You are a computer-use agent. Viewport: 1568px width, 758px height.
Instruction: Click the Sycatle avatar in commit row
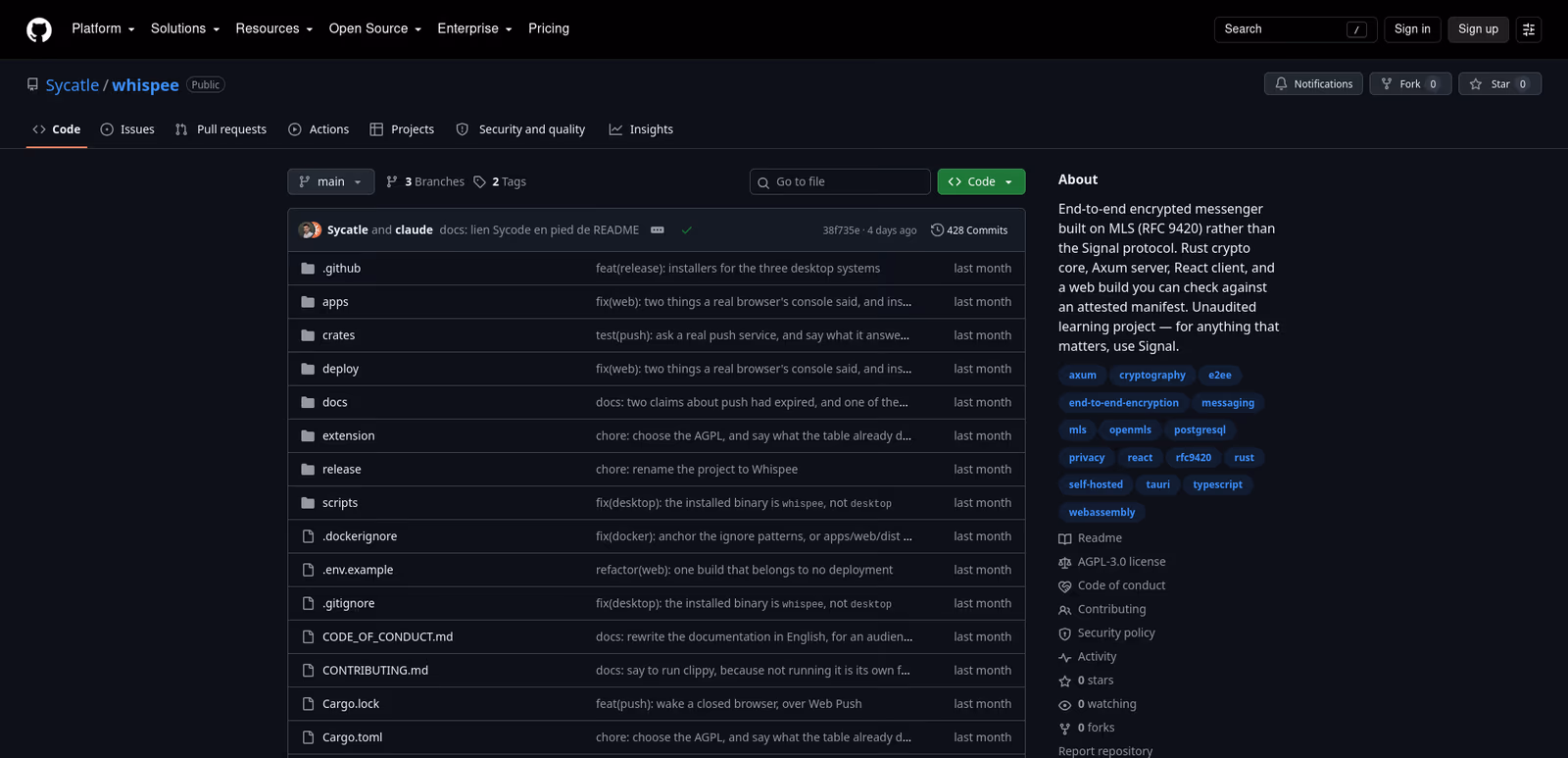[307, 230]
